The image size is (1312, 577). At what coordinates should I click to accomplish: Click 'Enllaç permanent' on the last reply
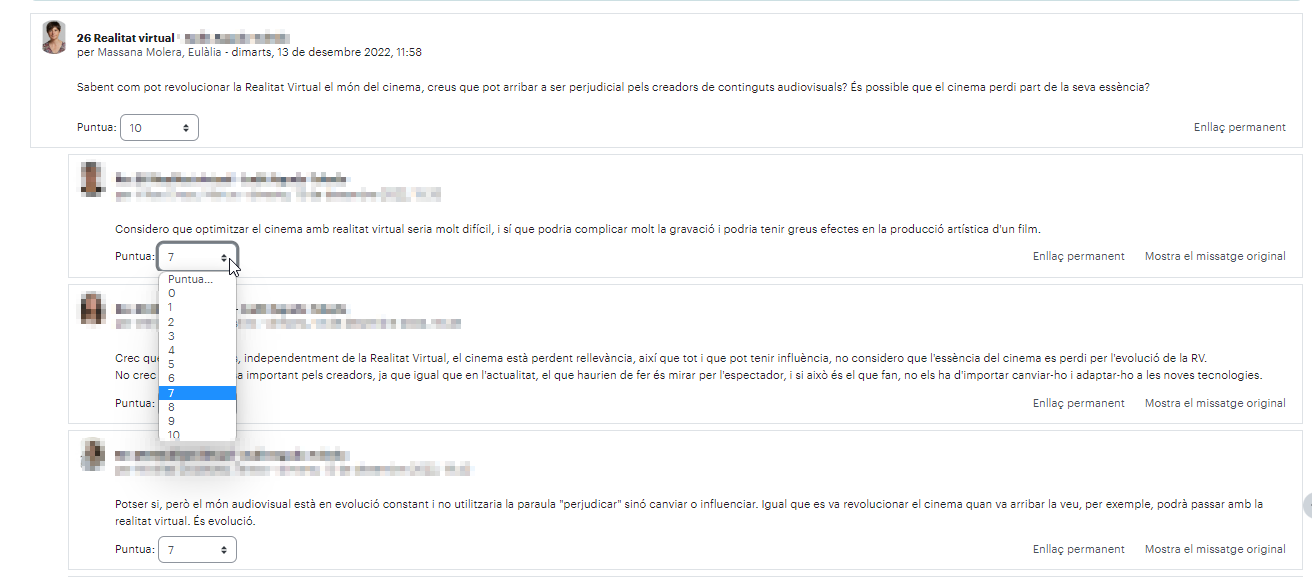click(1078, 549)
